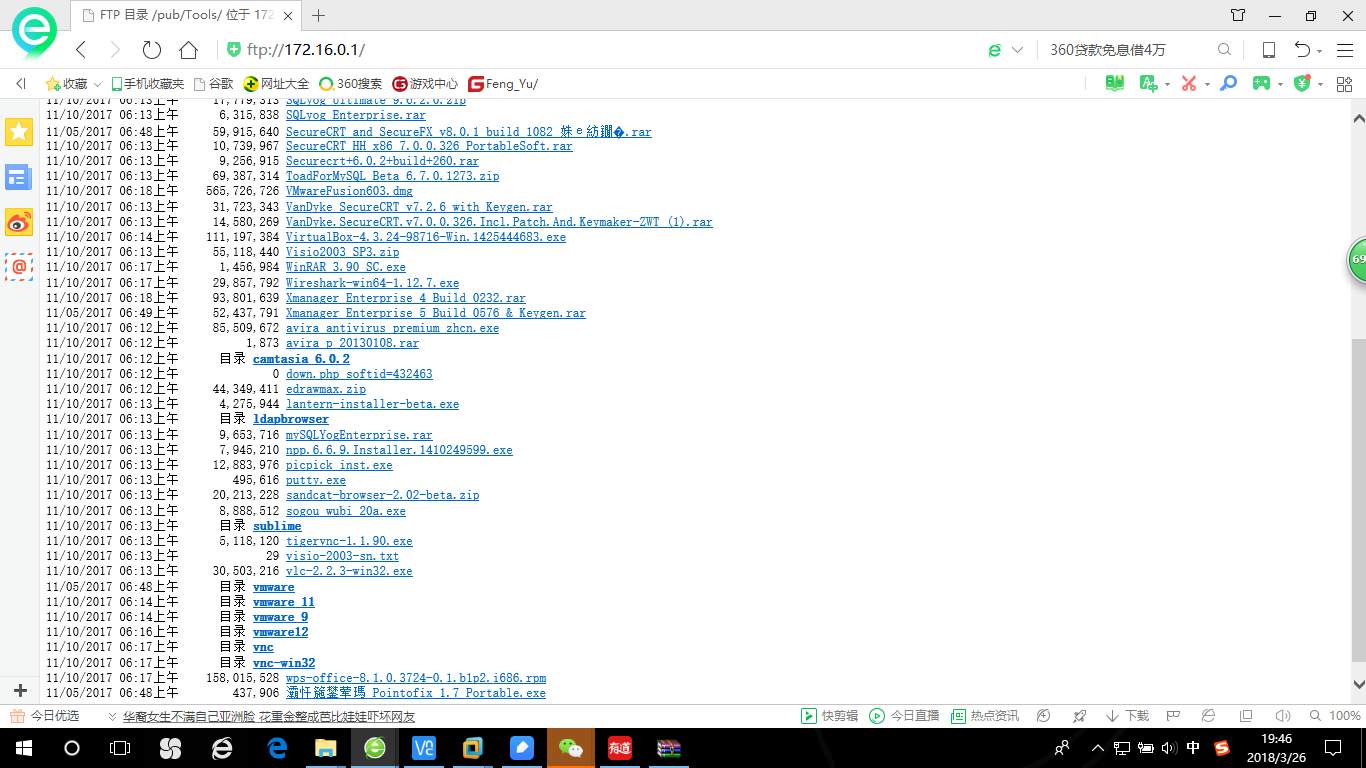Image resolution: width=1366 pixels, height=768 pixels.
Task: Open the Windows notification center
Action: click(1333, 748)
